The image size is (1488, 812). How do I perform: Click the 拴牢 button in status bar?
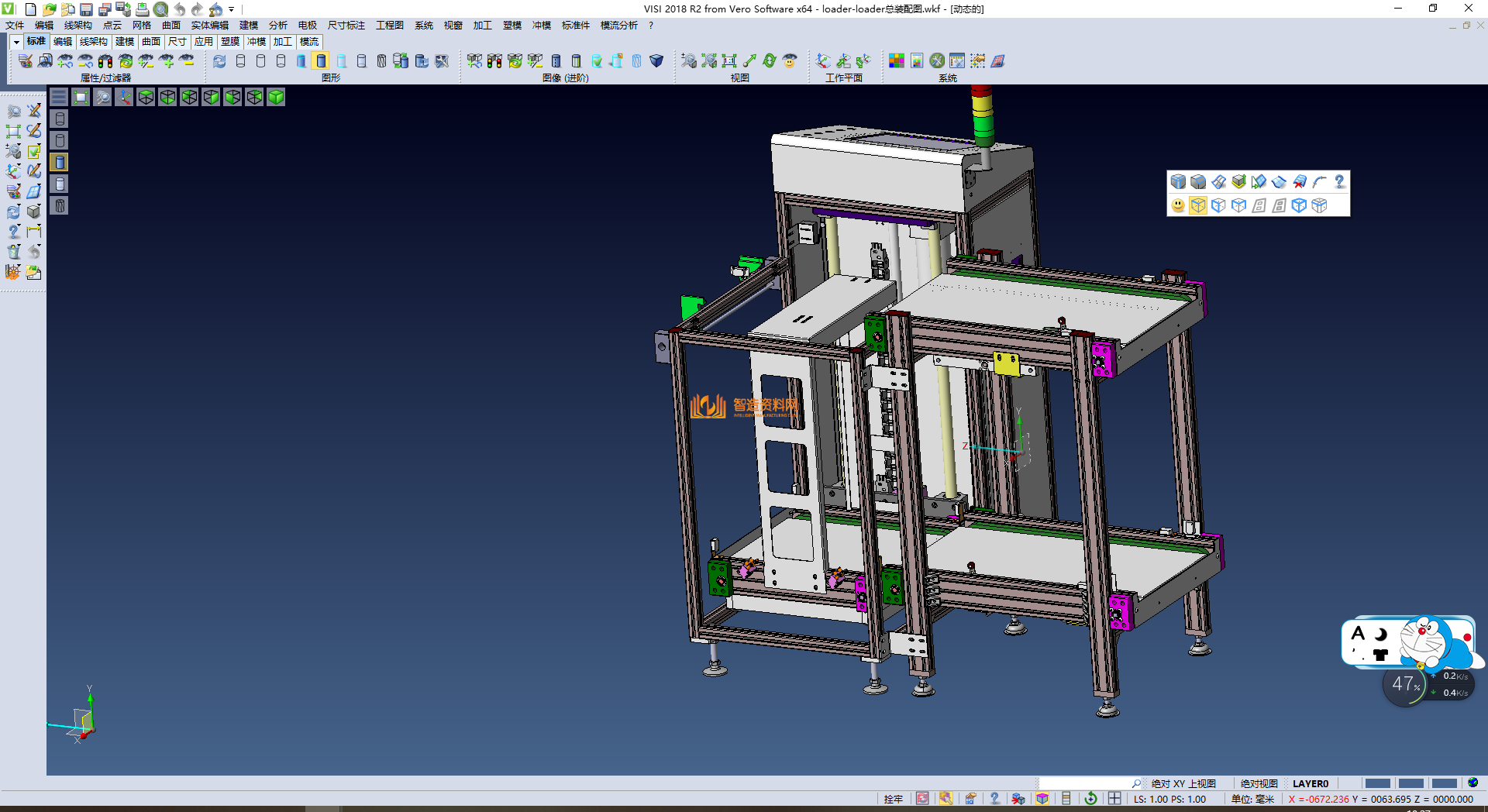pyautogui.click(x=893, y=799)
